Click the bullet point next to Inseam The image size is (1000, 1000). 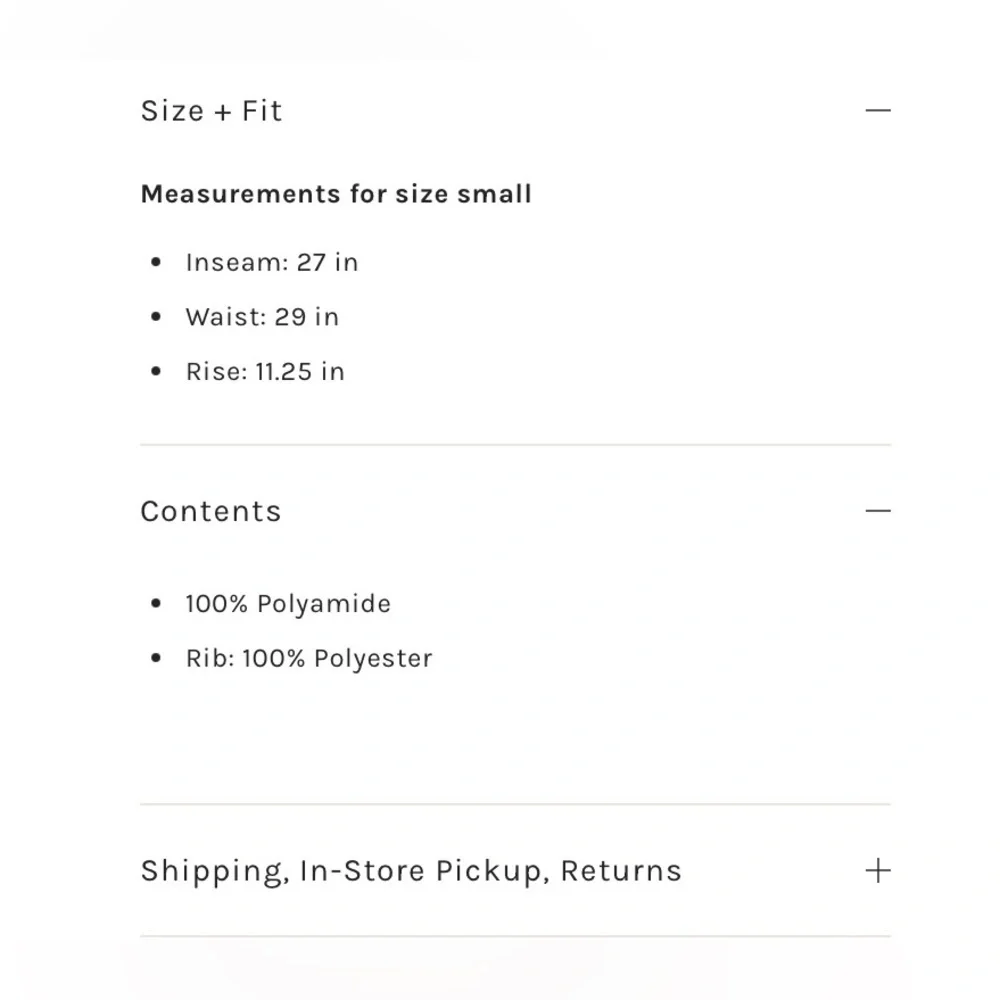click(x=156, y=261)
